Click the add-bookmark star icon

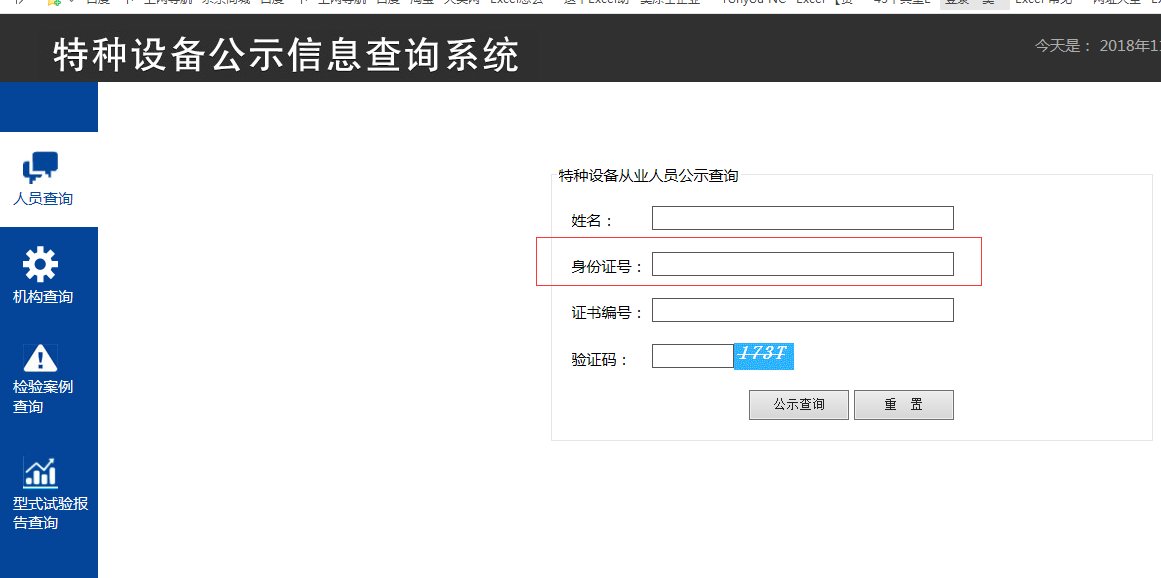pos(55,3)
